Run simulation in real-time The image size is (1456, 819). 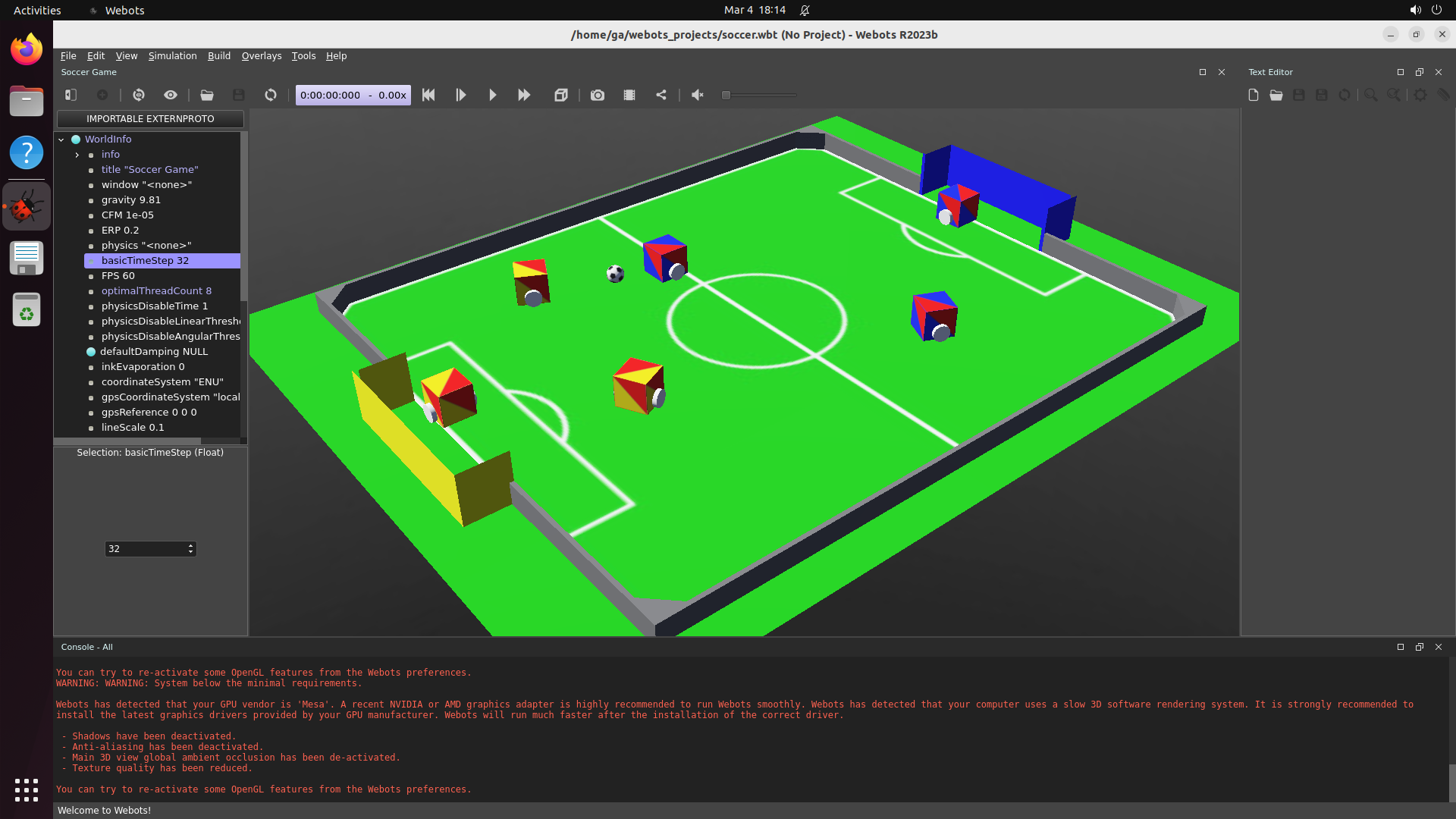[x=492, y=95]
